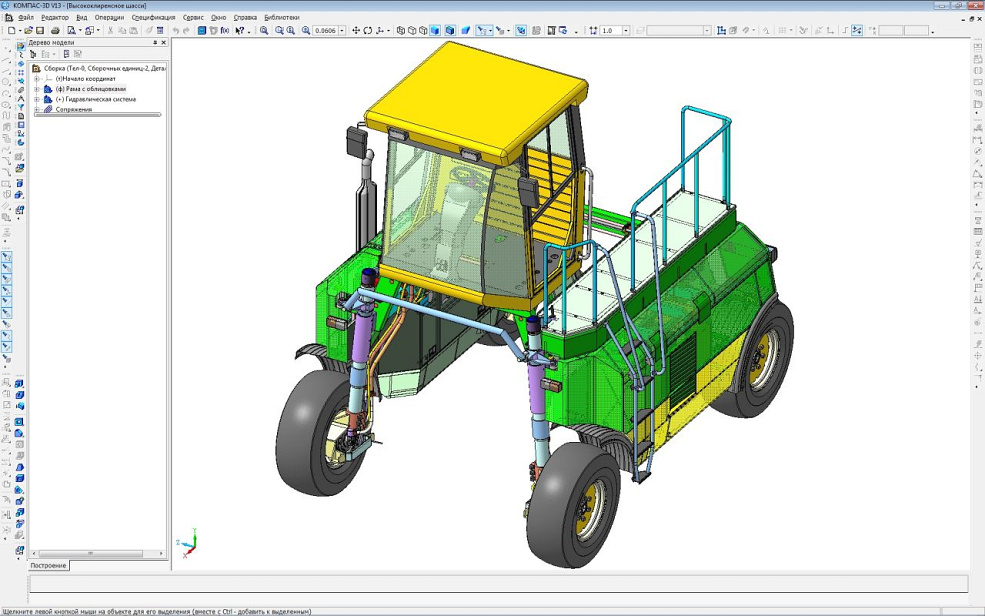Click the Open file folder icon
The height and width of the screenshot is (616, 985).
[x=28, y=31]
